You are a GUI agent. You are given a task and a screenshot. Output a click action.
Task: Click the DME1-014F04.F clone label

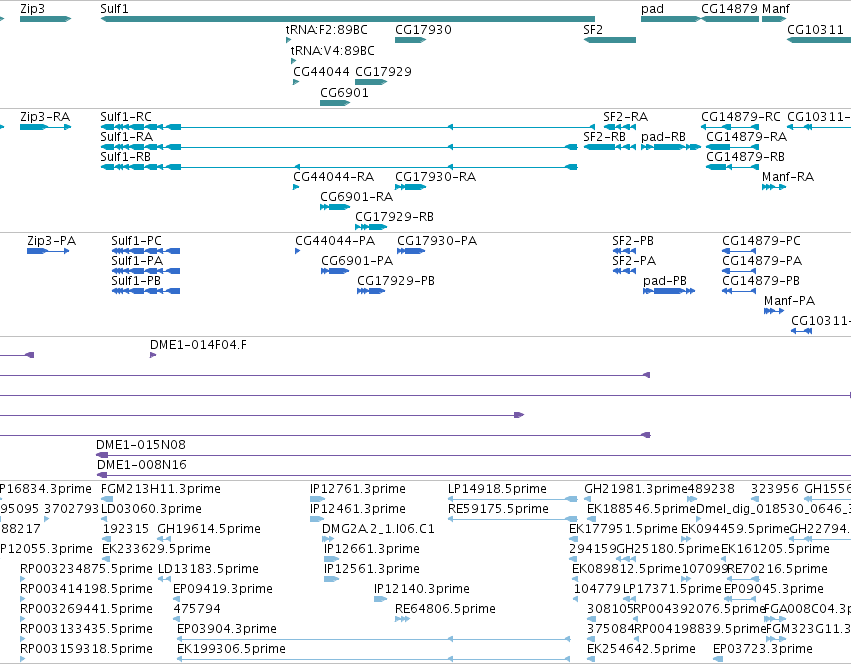coord(198,345)
